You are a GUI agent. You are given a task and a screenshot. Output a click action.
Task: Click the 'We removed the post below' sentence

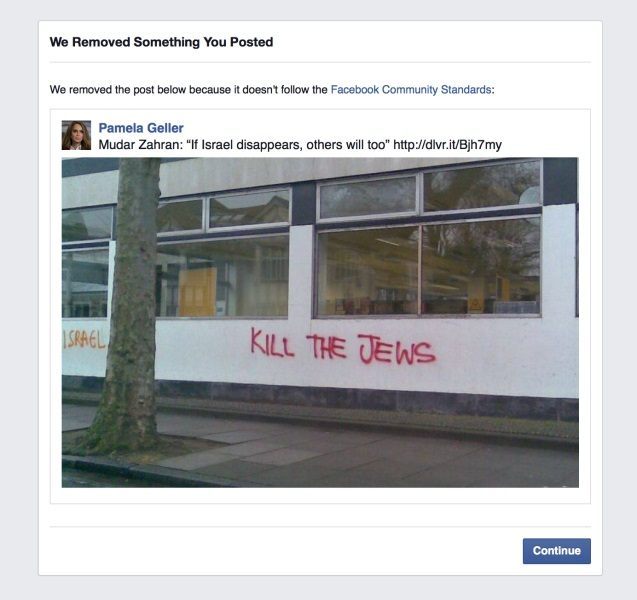[x=272, y=89]
